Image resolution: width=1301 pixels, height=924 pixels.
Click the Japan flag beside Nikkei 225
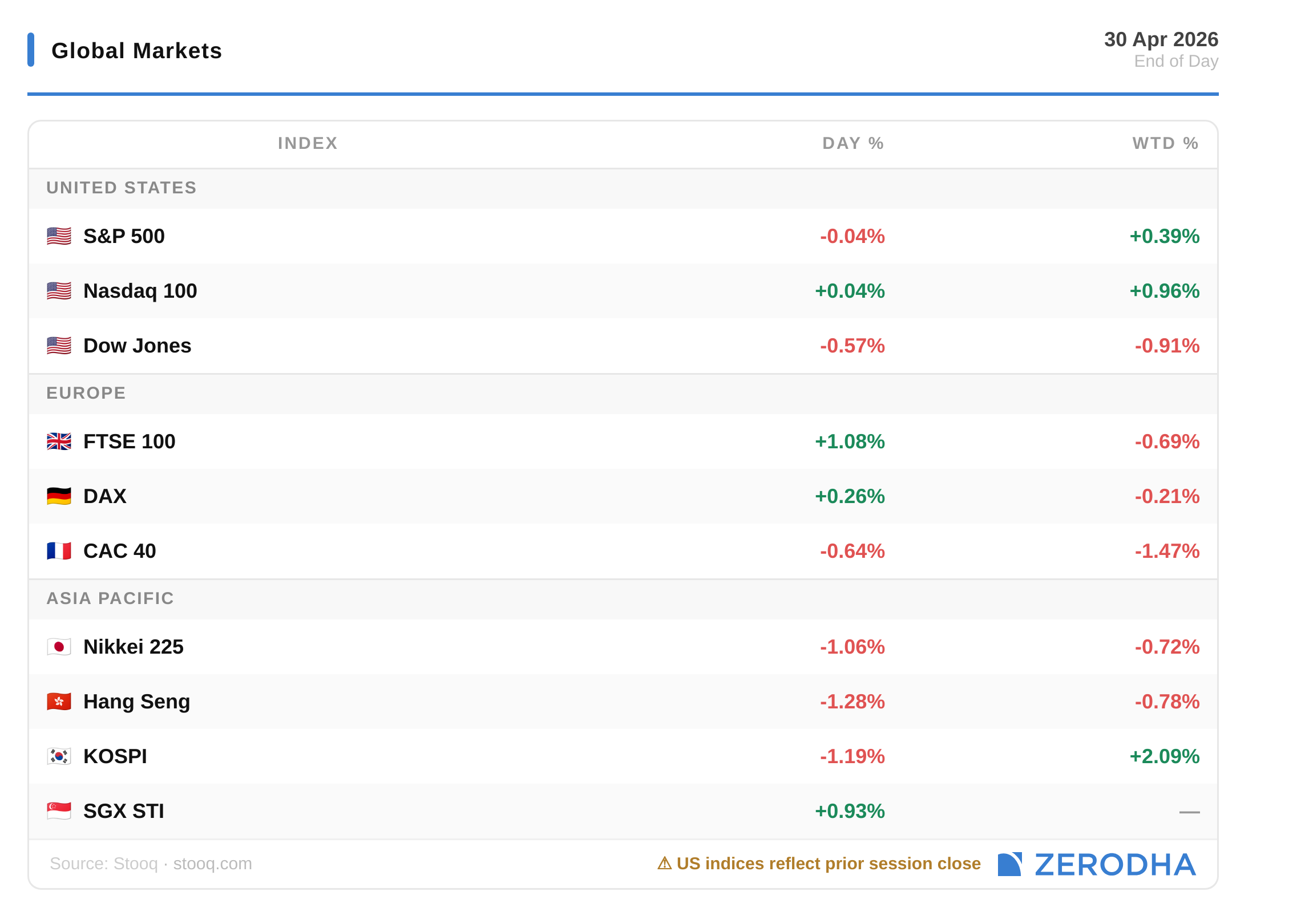(x=59, y=647)
